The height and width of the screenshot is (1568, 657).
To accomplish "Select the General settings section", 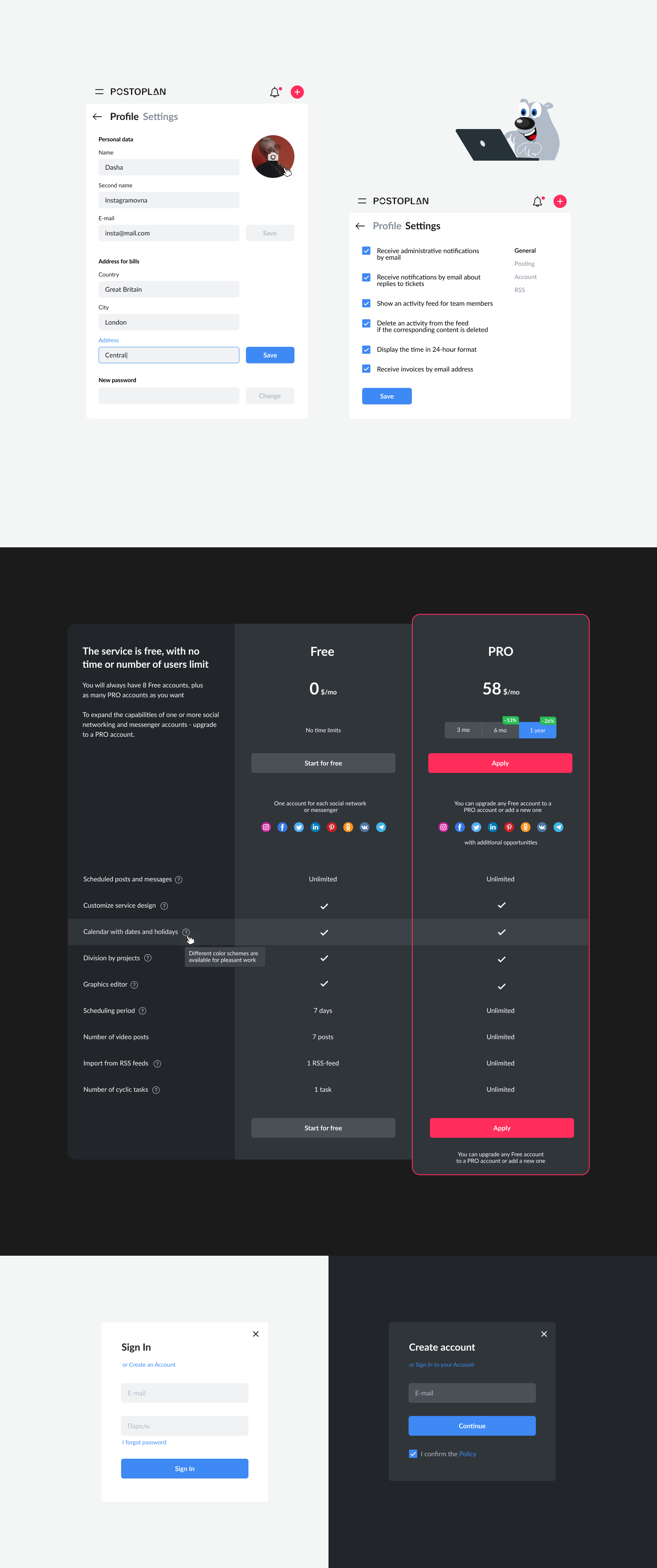I will click(525, 251).
